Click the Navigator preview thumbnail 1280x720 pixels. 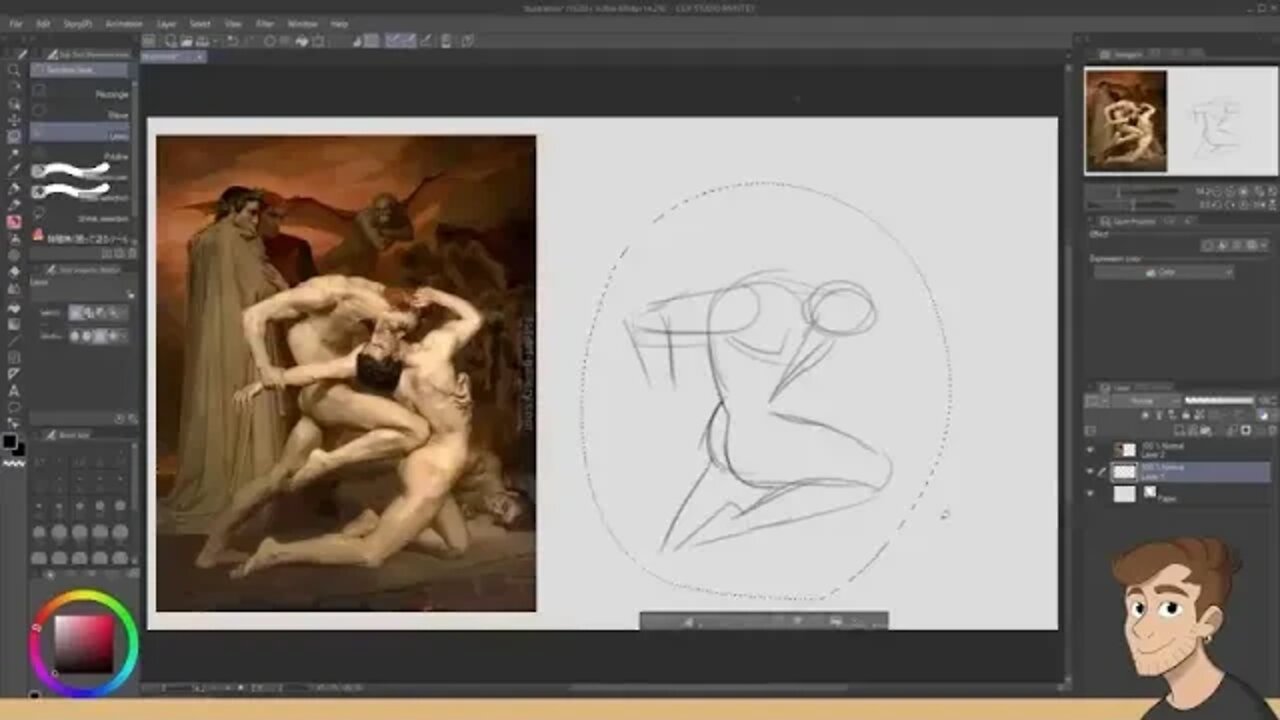point(1180,120)
